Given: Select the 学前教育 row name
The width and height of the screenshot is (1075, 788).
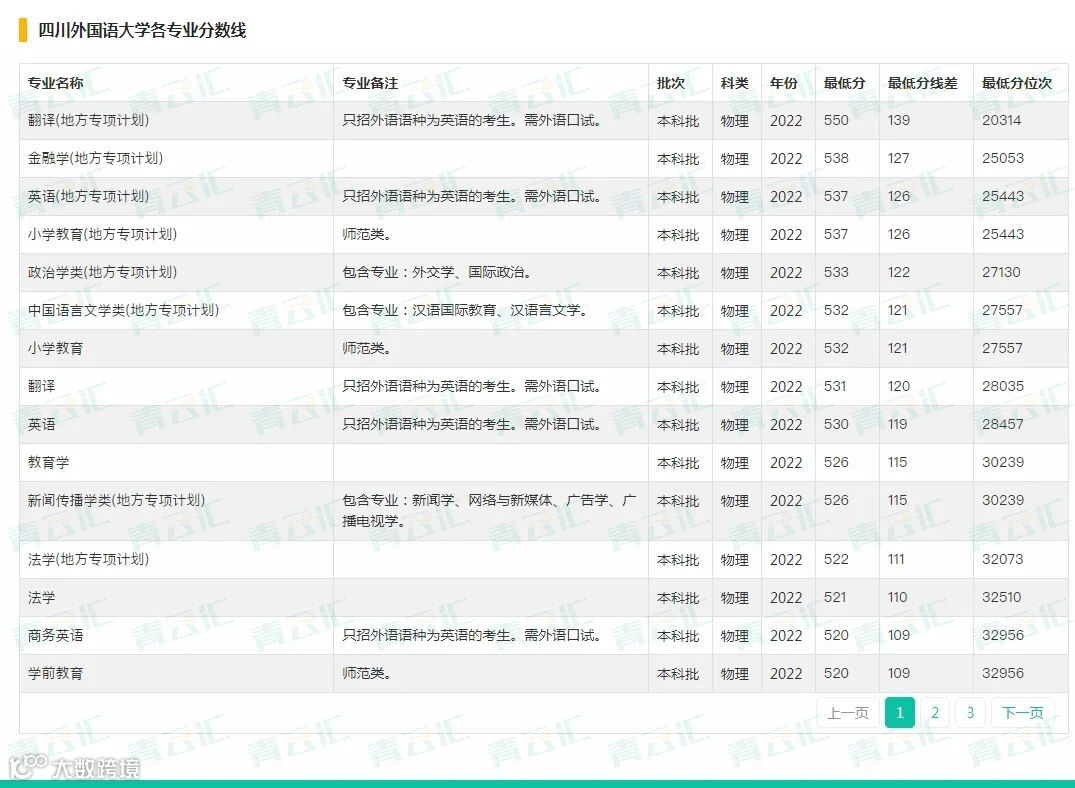Looking at the screenshot, I should (x=56, y=673).
